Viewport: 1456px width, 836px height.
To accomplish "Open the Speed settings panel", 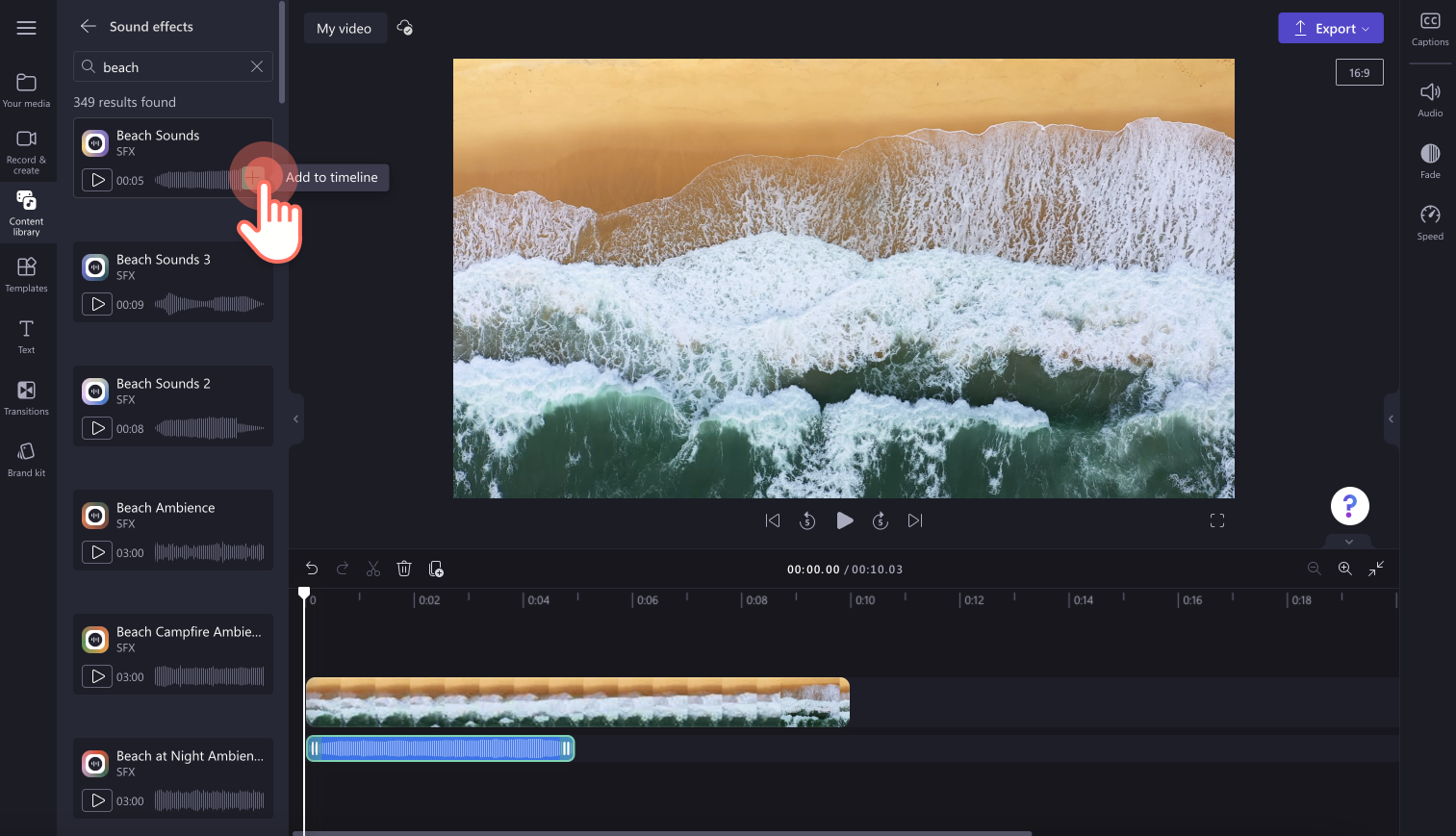I will pyautogui.click(x=1430, y=222).
